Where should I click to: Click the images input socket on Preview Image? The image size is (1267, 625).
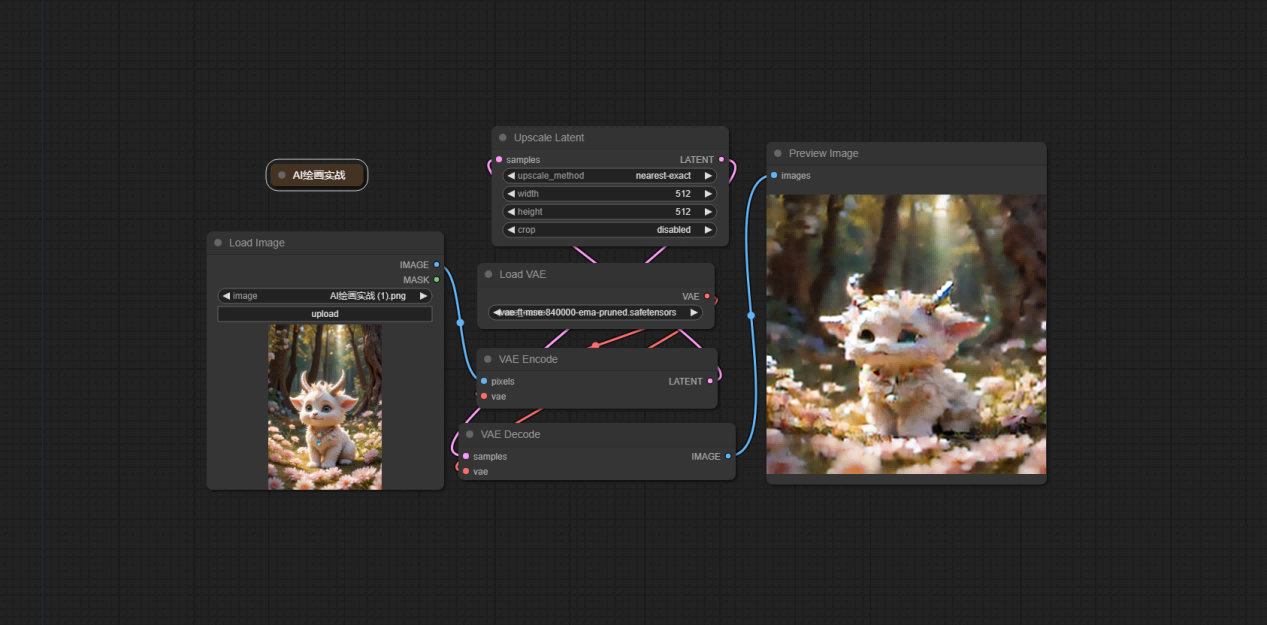774,176
